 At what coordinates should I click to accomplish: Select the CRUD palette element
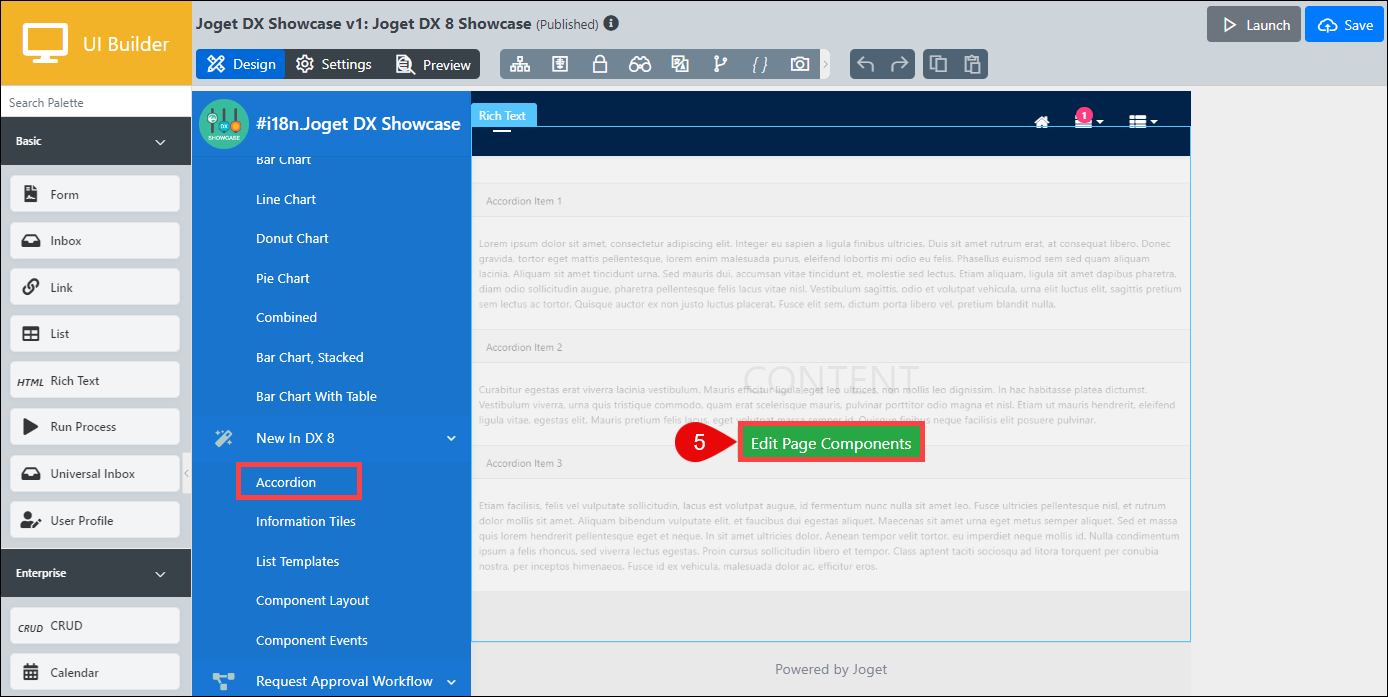click(x=95, y=626)
